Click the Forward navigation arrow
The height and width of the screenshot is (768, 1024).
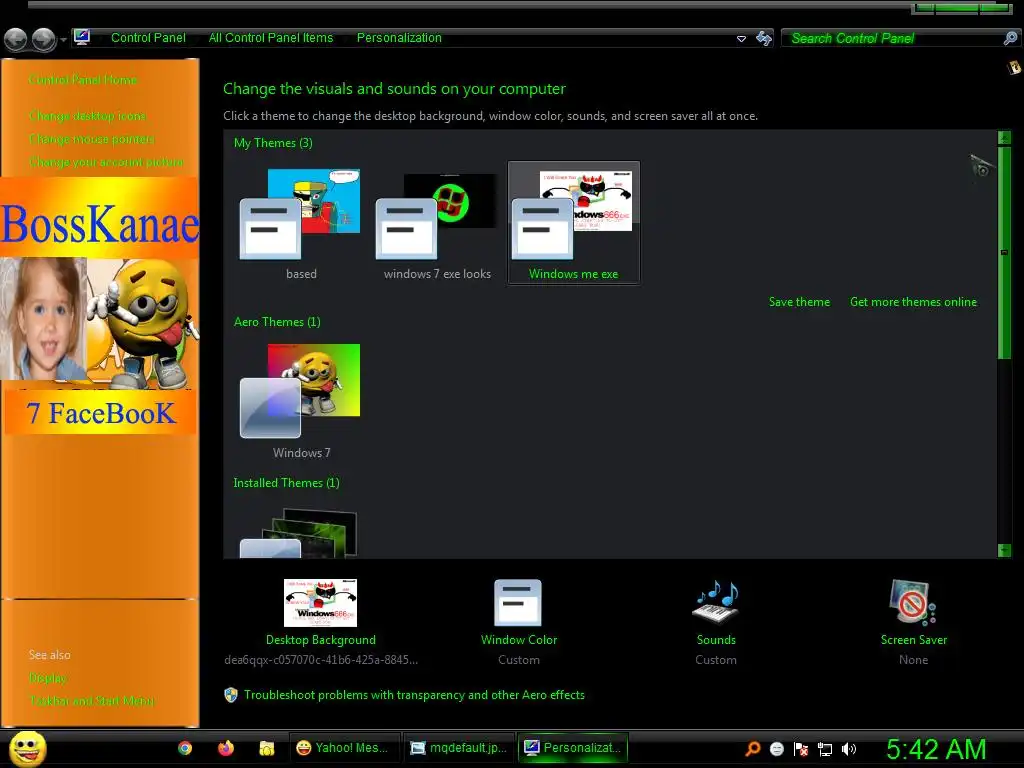click(x=44, y=39)
